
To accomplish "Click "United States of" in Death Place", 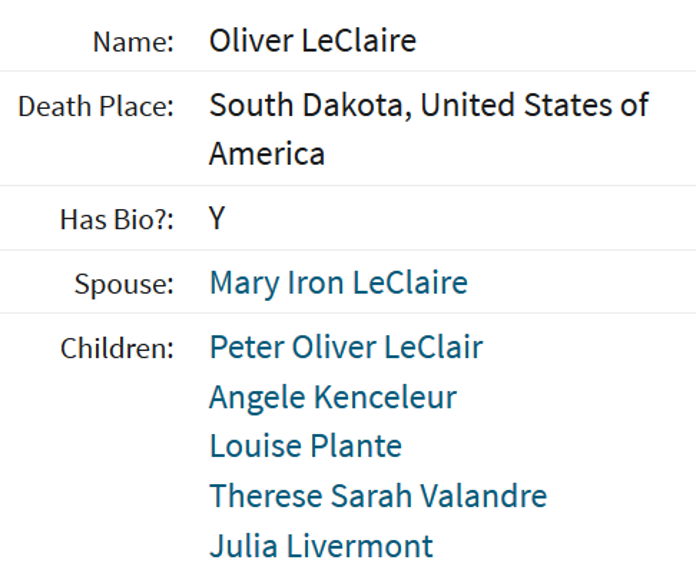I will [534, 106].
